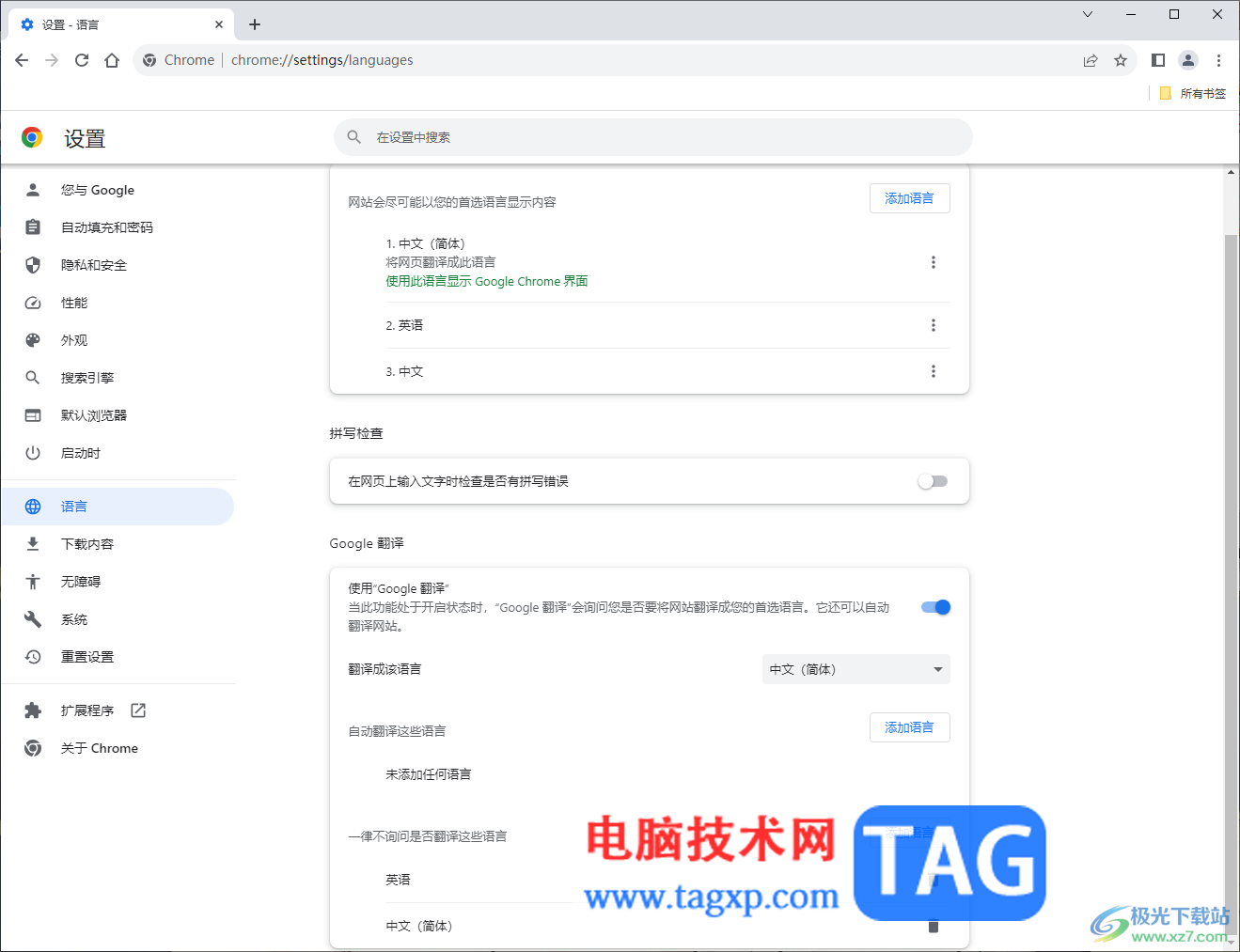The width and height of the screenshot is (1240, 952).
Task: Click the Chrome logo next to 设置
Action: (32, 138)
